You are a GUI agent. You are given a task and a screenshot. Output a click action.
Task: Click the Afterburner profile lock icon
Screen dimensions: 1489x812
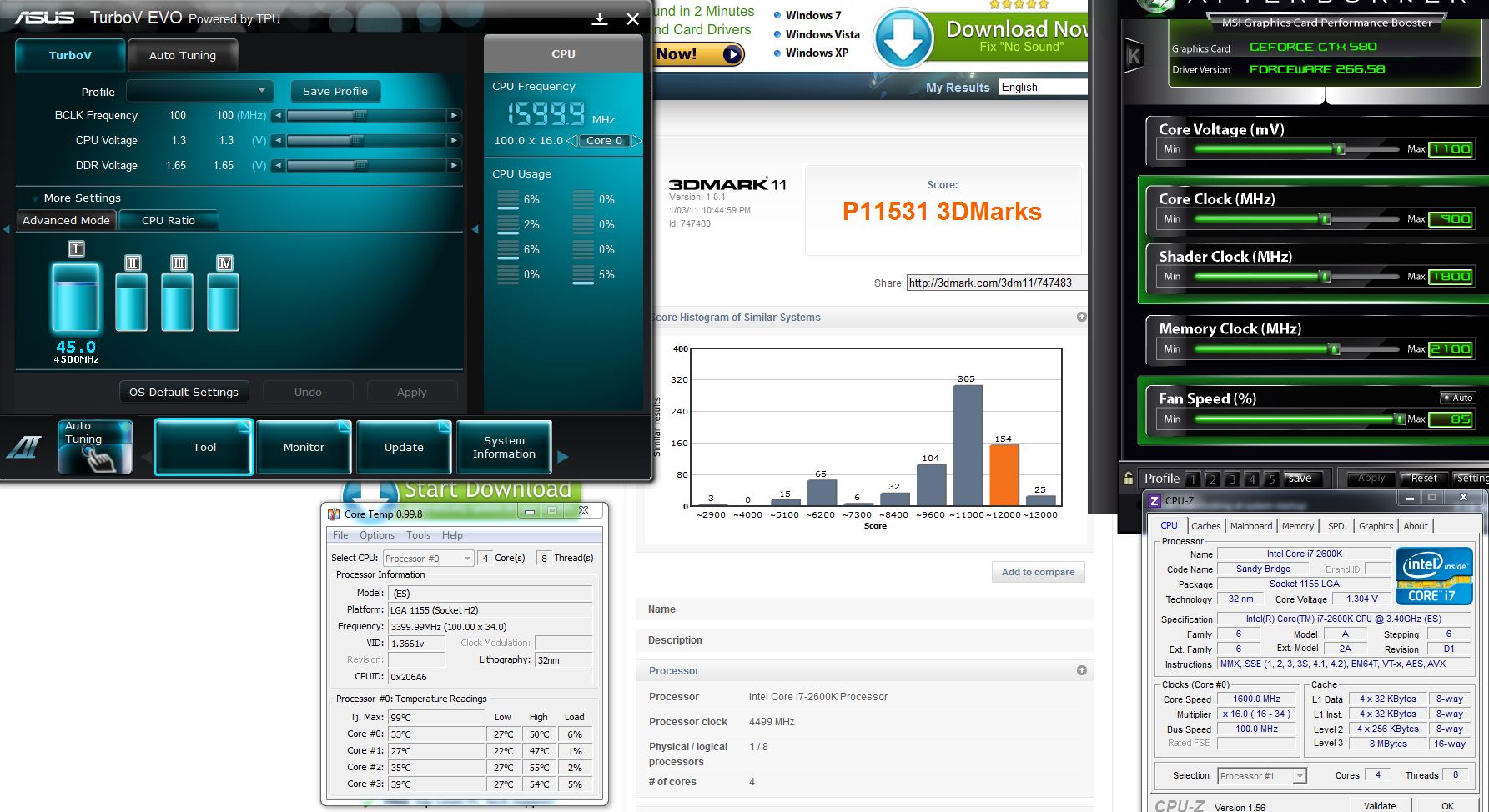pos(1129,478)
